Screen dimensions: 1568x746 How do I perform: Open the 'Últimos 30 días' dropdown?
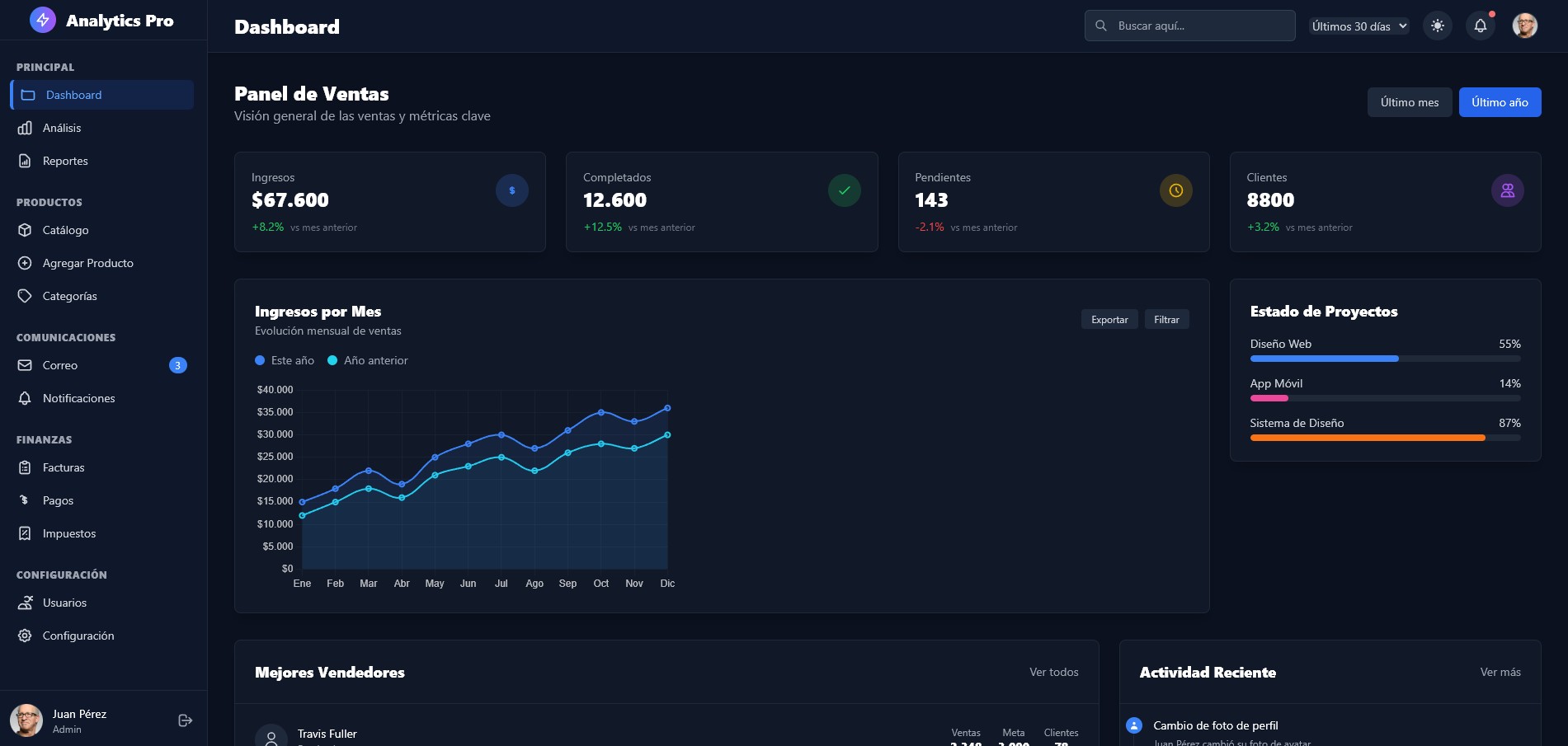[x=1358, y=26]
